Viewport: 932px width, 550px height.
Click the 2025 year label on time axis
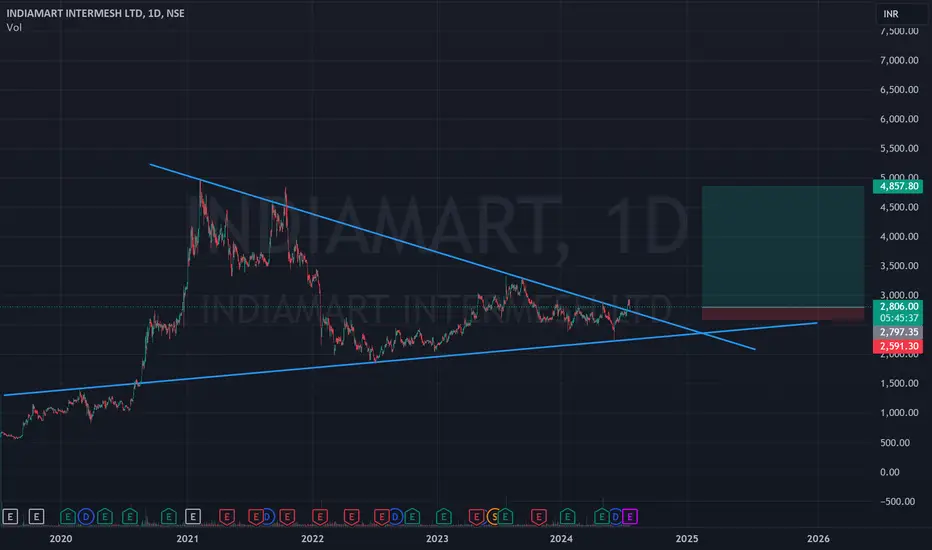(687, 539)
